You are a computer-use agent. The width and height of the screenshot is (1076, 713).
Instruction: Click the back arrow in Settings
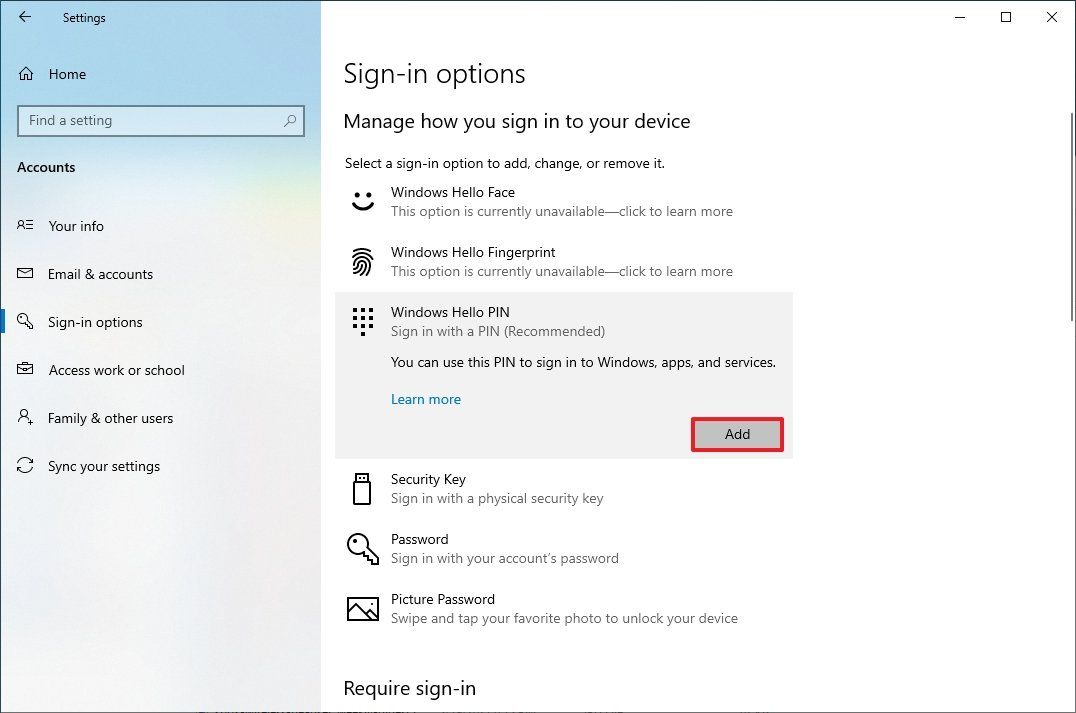(x=24, y=17)
